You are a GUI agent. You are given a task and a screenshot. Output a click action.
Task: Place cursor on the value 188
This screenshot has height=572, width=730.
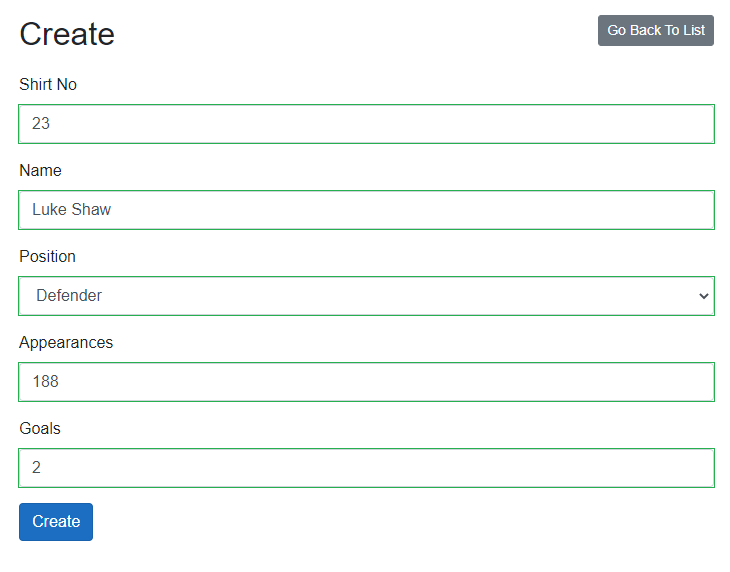coord(46,382)
